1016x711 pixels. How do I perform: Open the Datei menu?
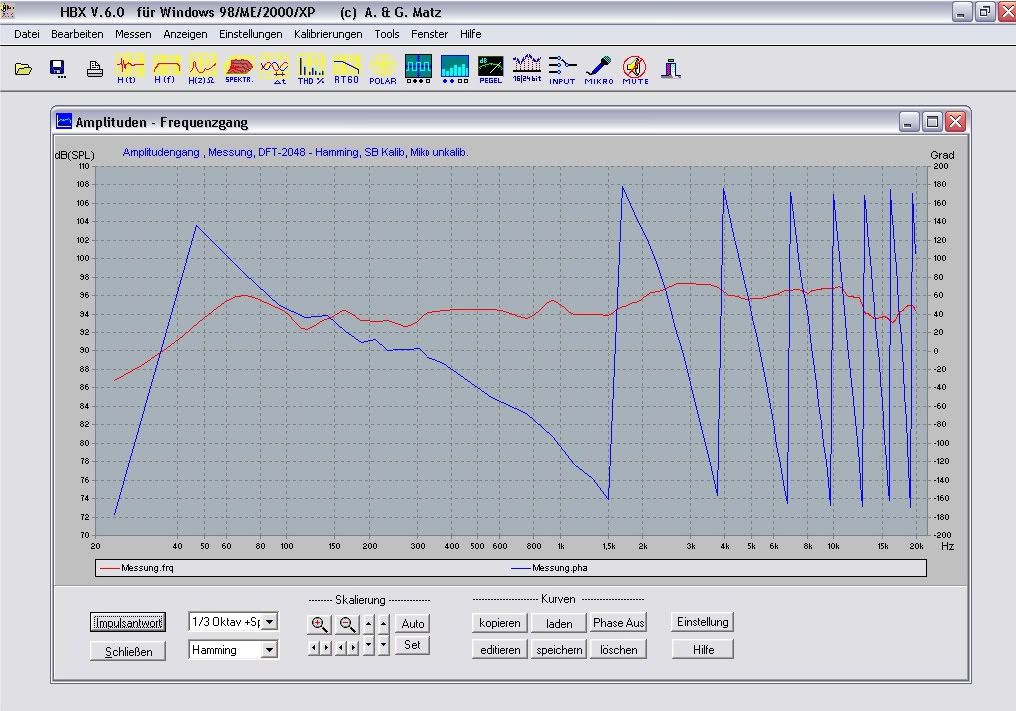tap(27, 34)
